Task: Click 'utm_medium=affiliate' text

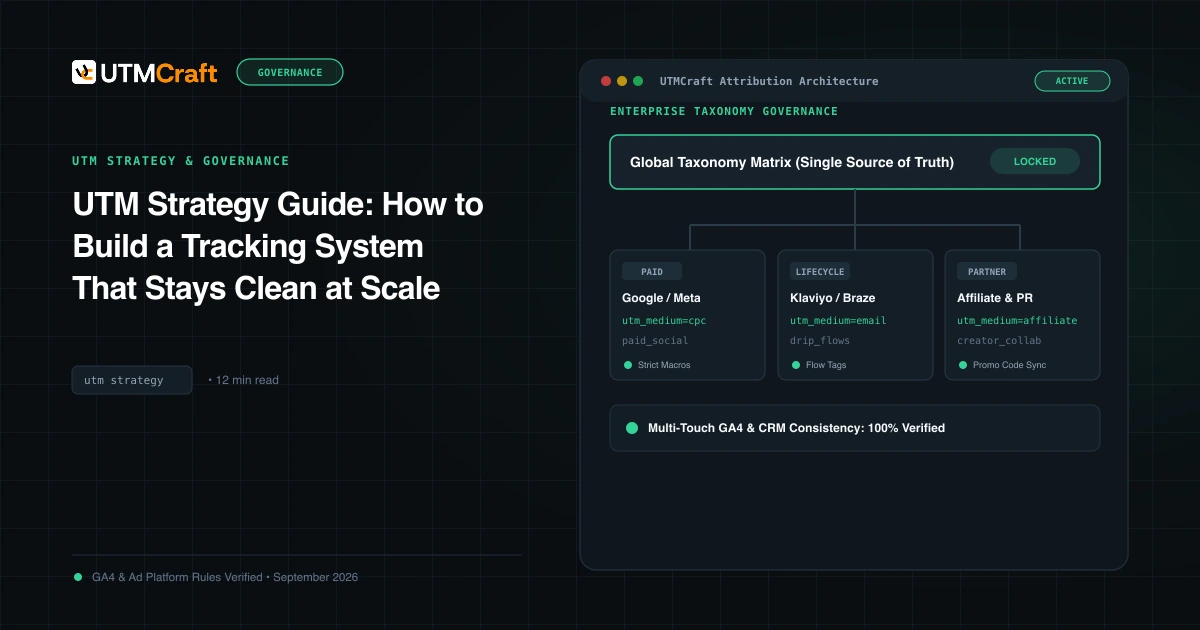Action: pos(1017,321)
